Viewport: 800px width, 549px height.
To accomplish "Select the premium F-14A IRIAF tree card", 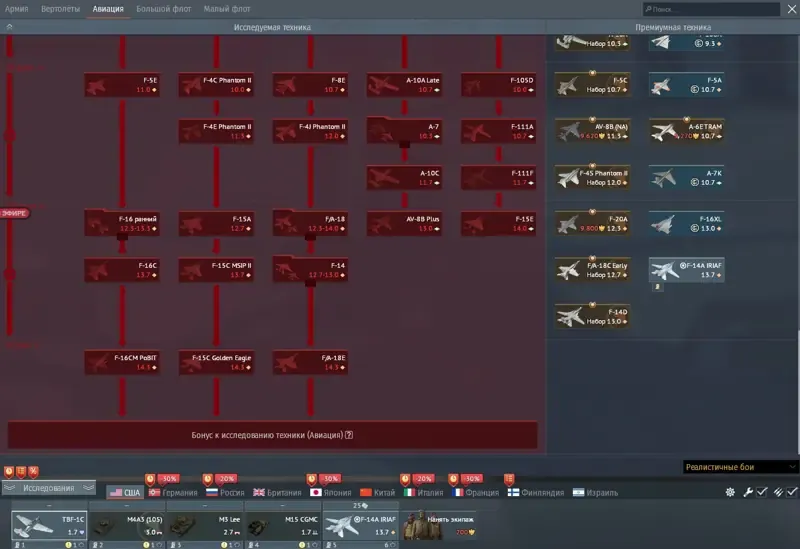I will click(686, 270).
